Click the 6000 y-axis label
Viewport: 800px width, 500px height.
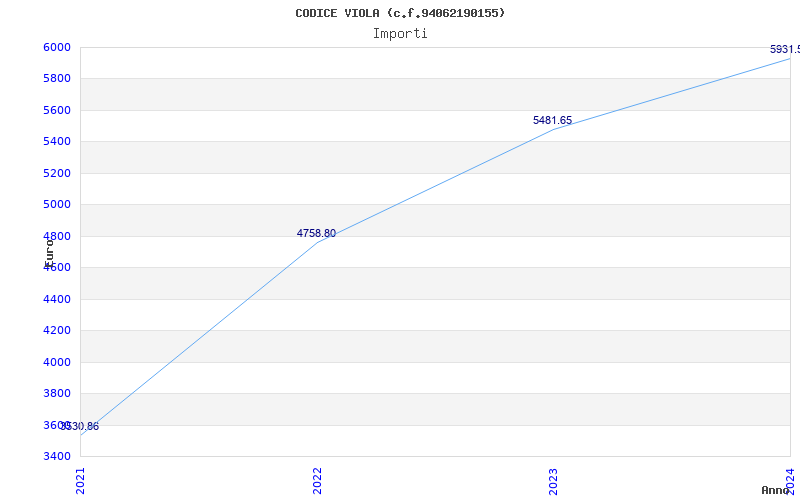pyautogui.click(x=57, y=47)
